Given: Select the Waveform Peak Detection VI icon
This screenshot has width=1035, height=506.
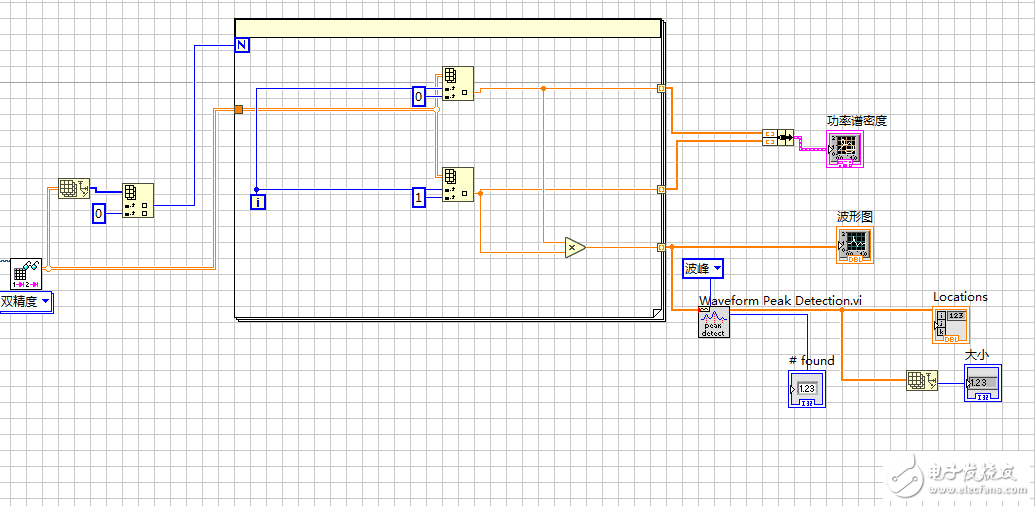Looking at the screenshot, I should coord(714,323).
